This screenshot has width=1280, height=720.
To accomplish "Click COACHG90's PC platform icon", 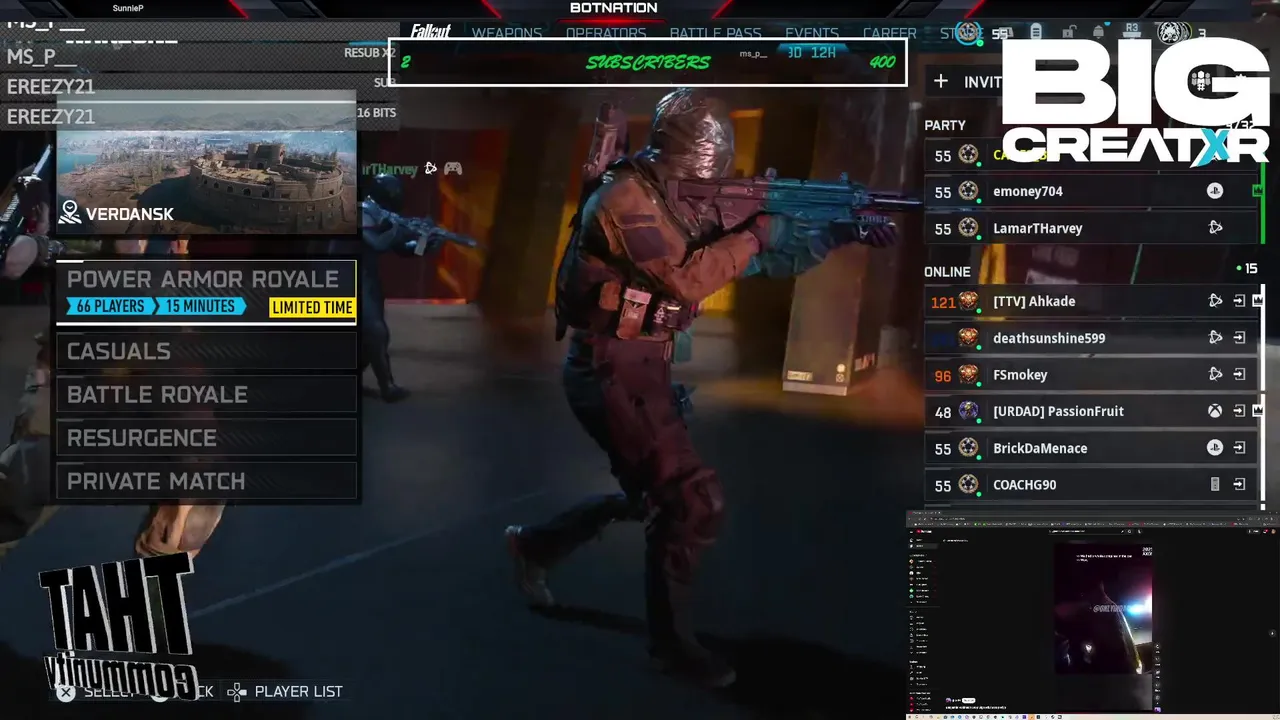I will 1215,485.
